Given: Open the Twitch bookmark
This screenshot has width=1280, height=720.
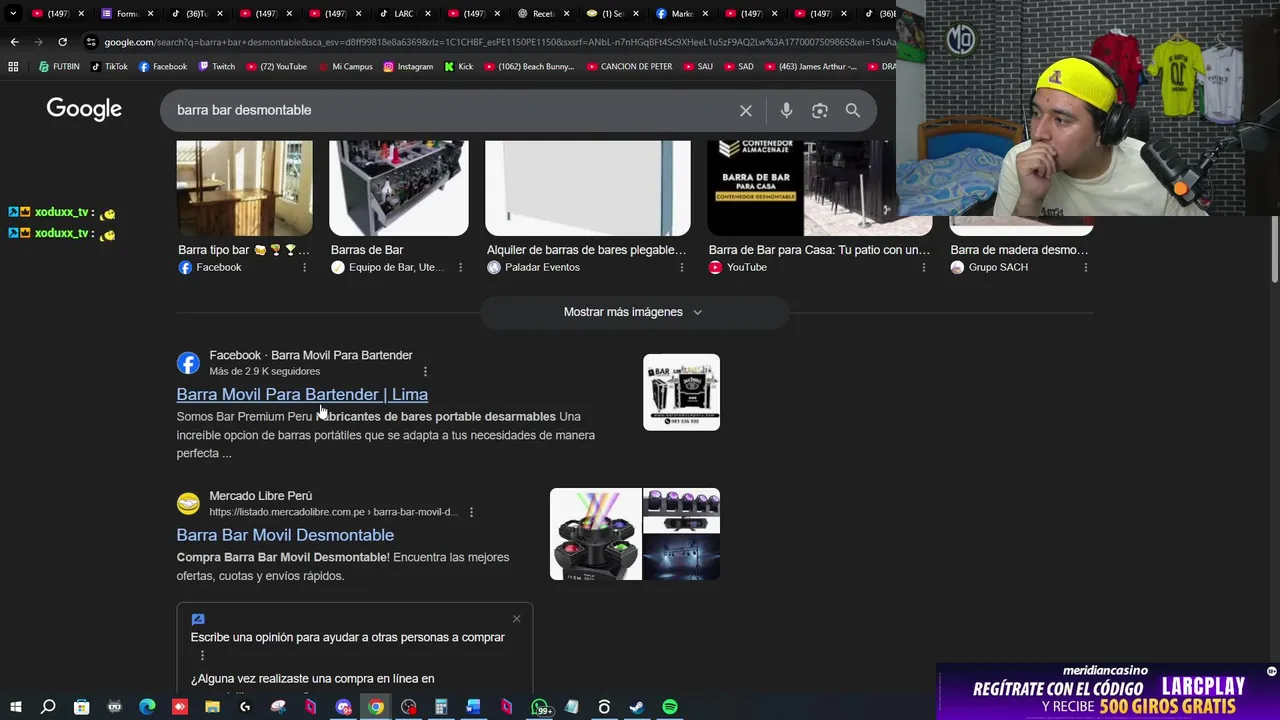Looking at the screenshot, I should click(x=217, y=67).
